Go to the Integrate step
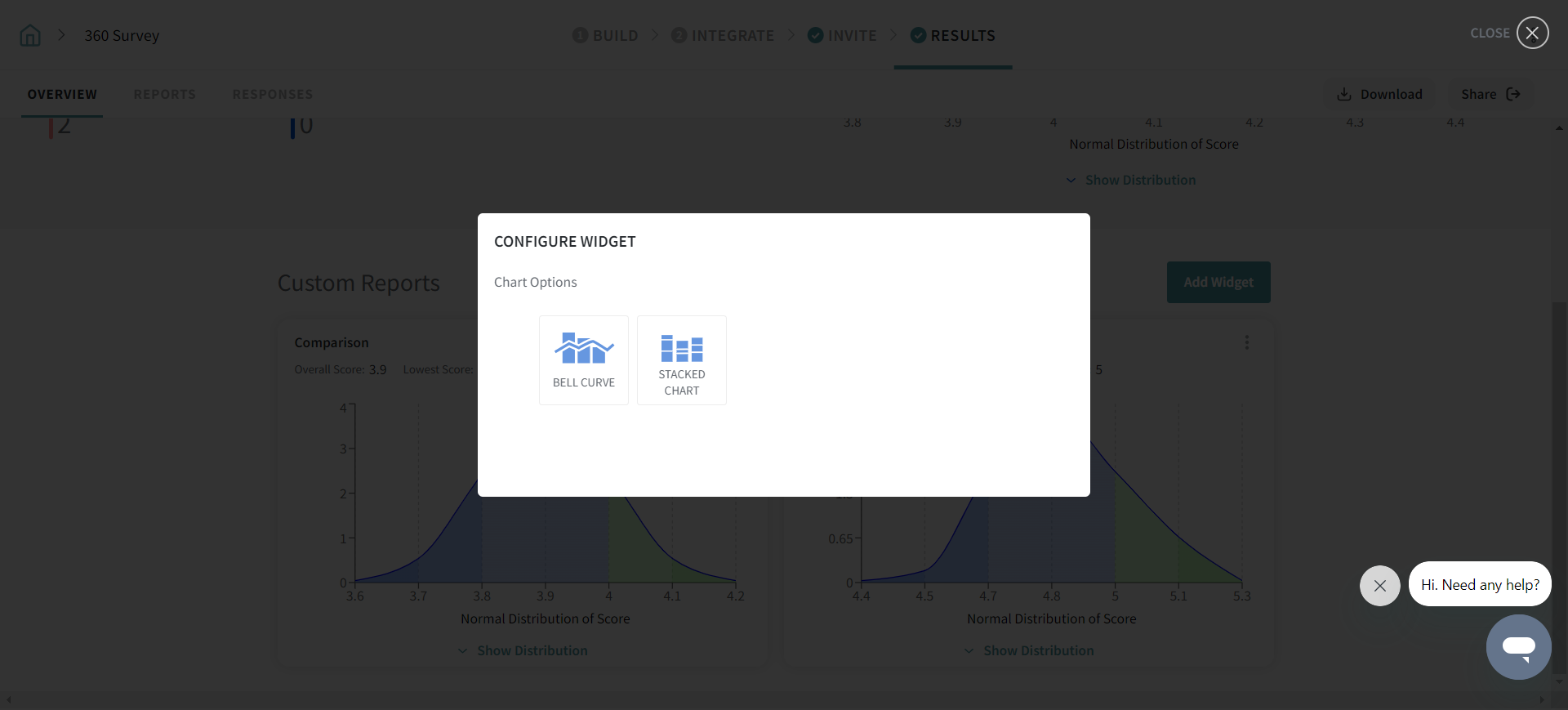This screenshot has width=1568, height=710. [723, 36]
